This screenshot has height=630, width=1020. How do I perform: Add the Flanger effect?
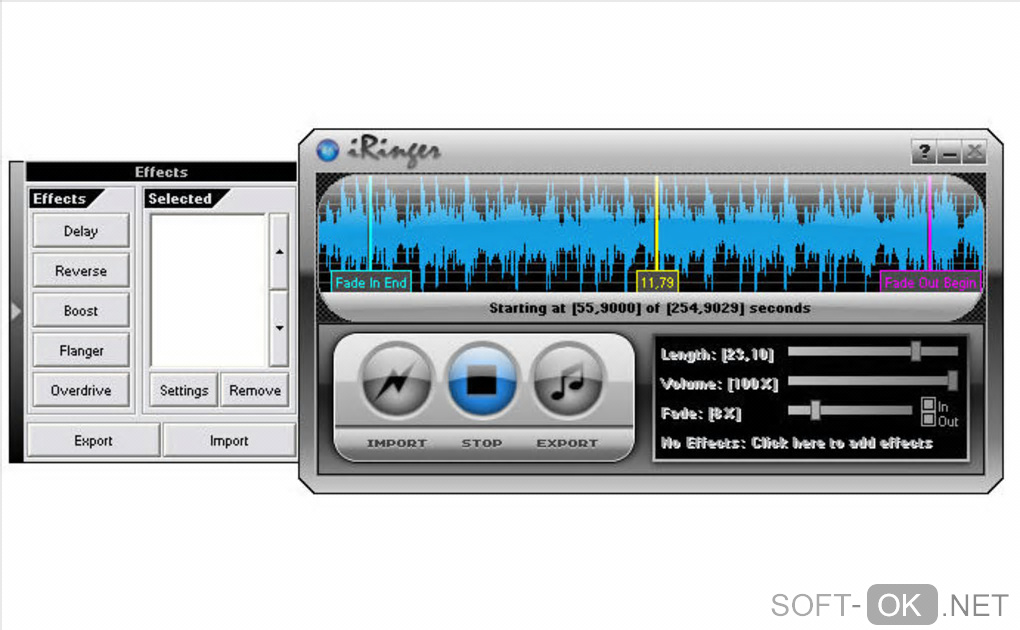coord(81,351)
